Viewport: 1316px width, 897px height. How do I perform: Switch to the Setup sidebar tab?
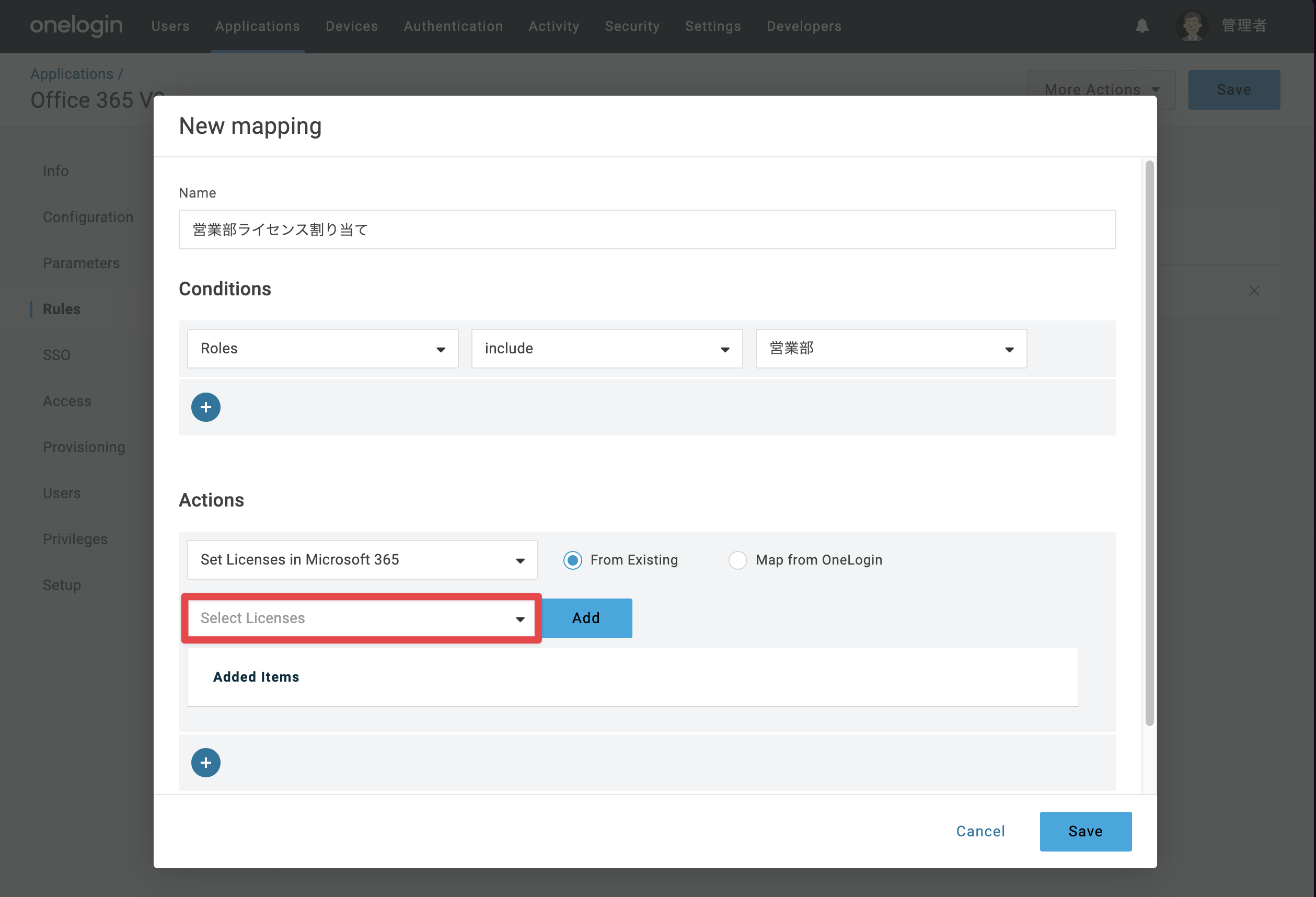[62, 585]
